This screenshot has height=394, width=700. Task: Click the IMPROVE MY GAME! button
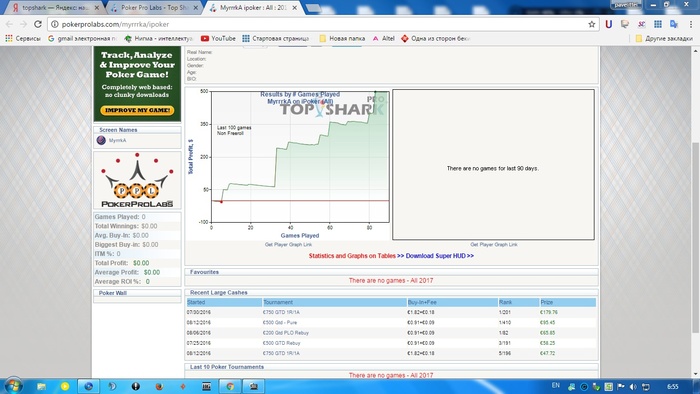coord(137,110)
